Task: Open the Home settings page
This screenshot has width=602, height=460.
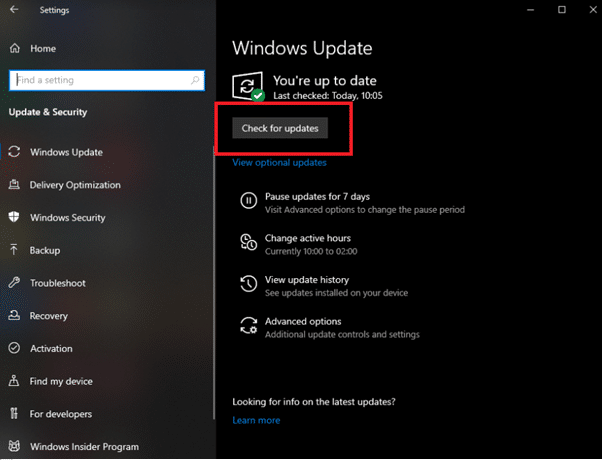Action: pos(43,48)
